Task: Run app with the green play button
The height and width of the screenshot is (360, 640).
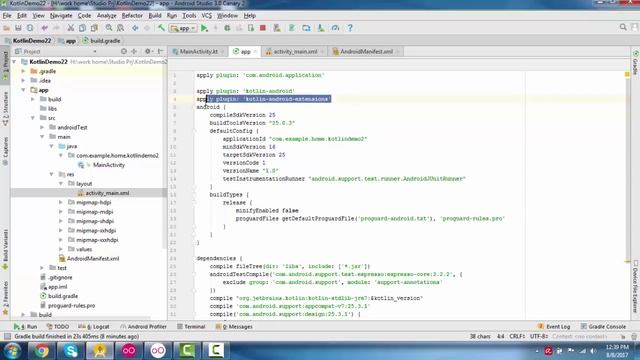Action: (x=204, y=28)
